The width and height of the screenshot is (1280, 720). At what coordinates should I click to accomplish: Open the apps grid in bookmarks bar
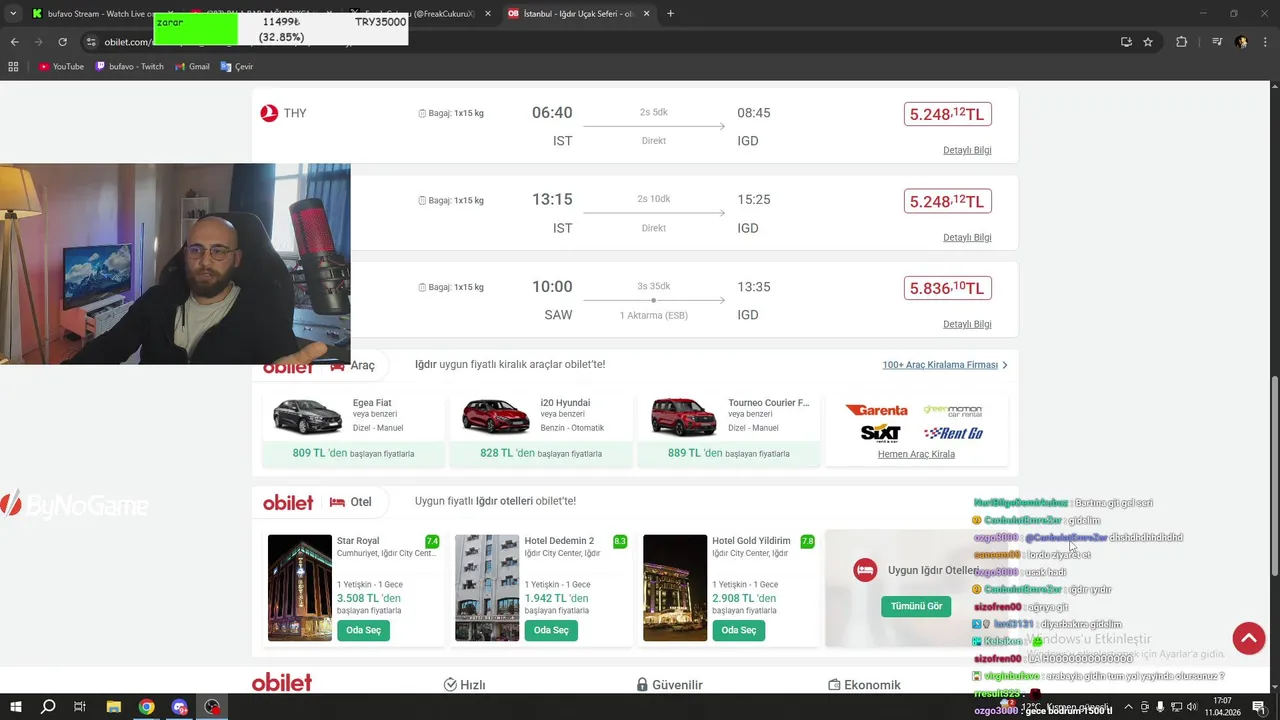tap(13, 66)
